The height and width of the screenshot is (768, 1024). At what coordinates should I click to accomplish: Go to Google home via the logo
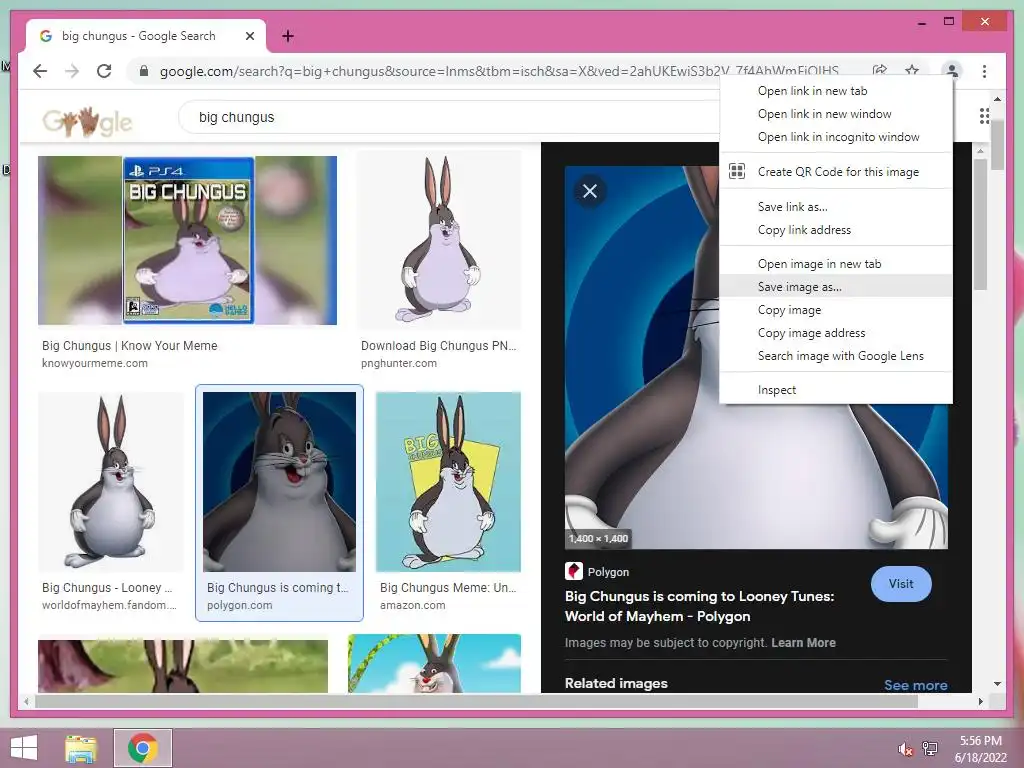pyautogui.click(x=88, y=121)
